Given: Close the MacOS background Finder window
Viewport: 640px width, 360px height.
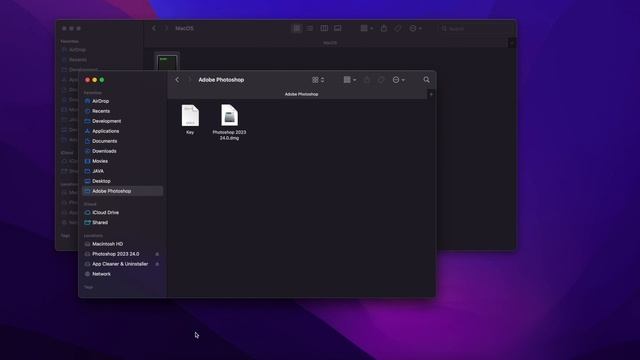Looking at the screenshot, I should [x=64, y=29].
